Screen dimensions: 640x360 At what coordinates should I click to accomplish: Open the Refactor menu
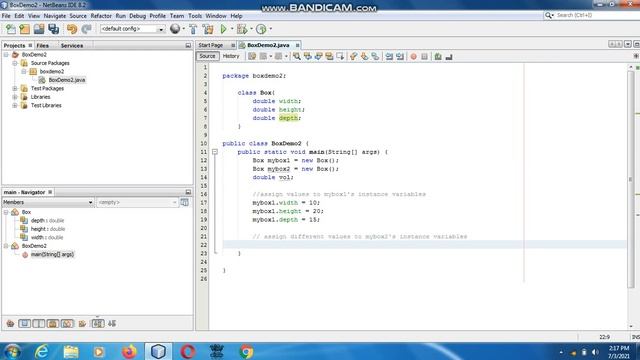(x=101, y=16)
